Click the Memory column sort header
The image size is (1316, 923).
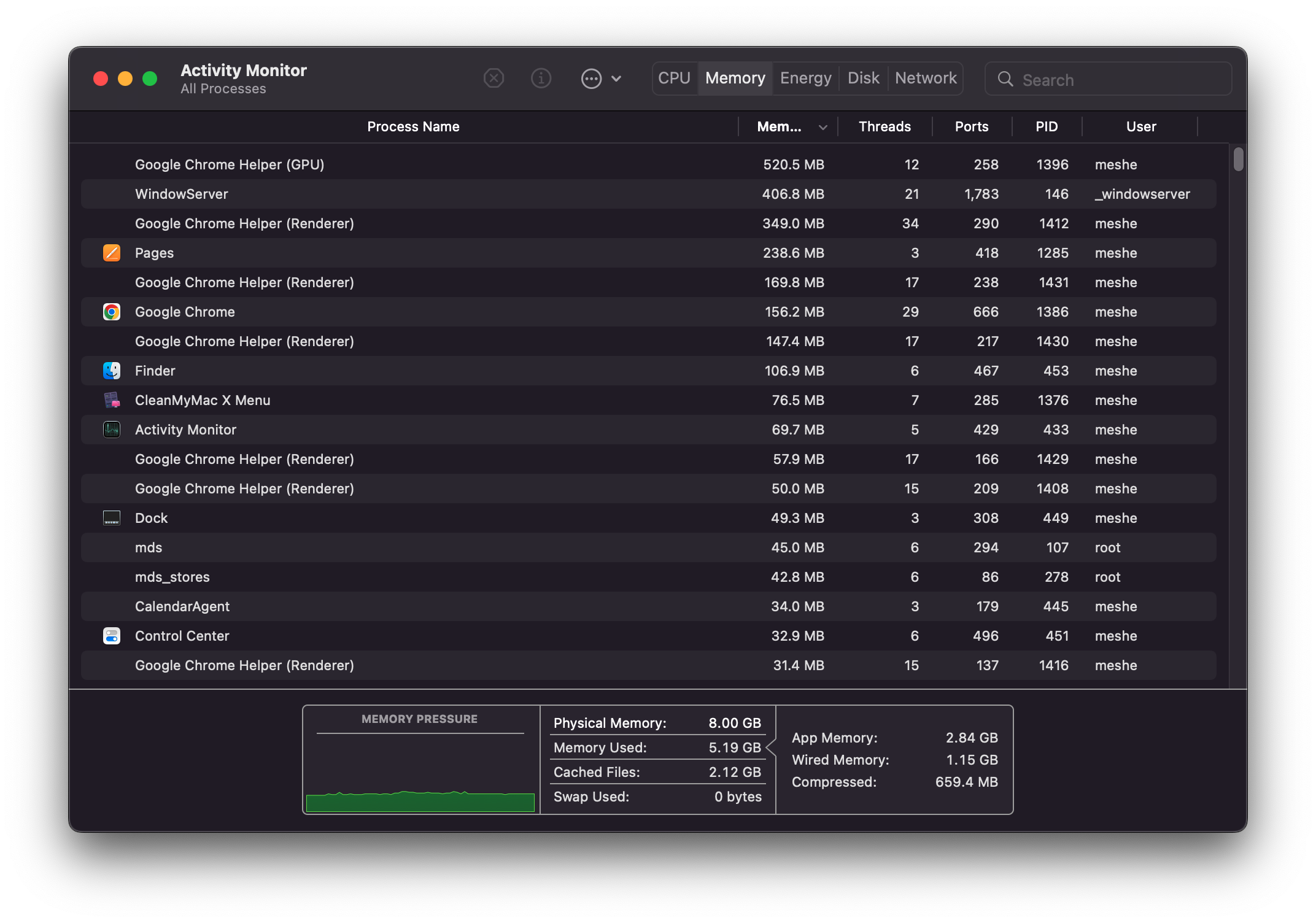click(790, 127)
